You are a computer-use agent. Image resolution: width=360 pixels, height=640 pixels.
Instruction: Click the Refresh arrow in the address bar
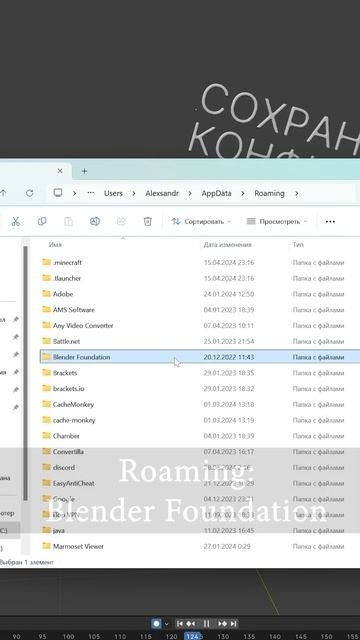coord(30,193)
